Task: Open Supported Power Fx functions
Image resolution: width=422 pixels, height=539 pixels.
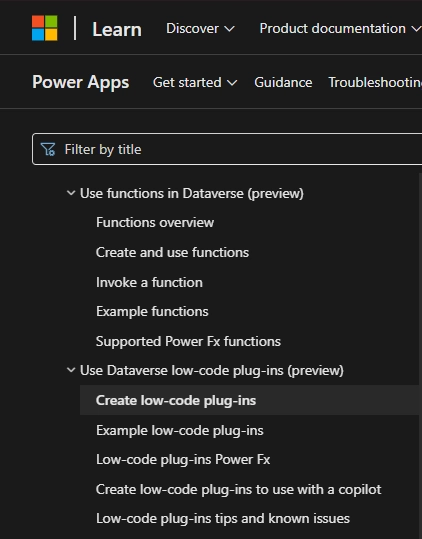Action: pos(188,341)
